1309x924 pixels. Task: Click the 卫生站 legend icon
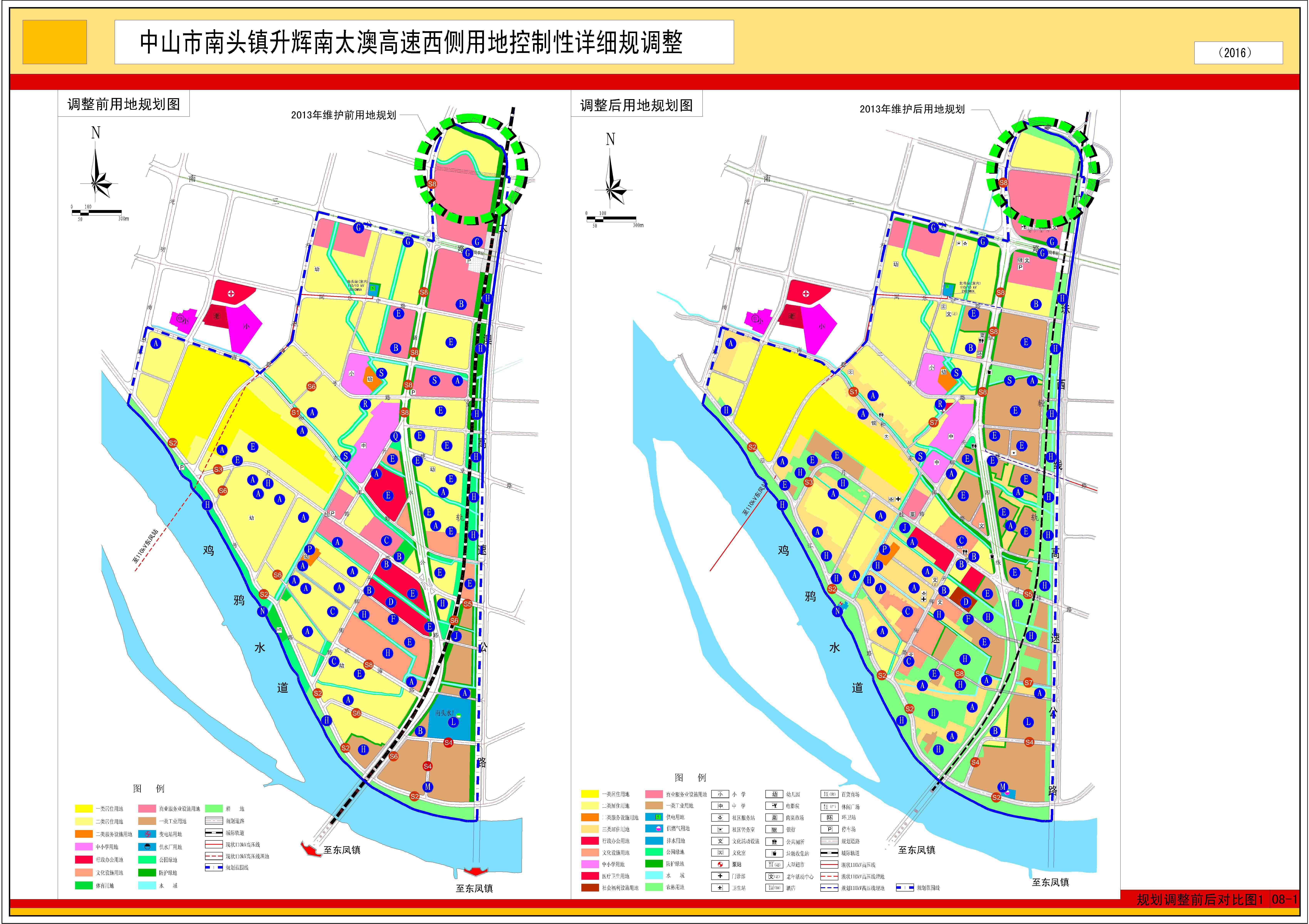pos(720,887)
